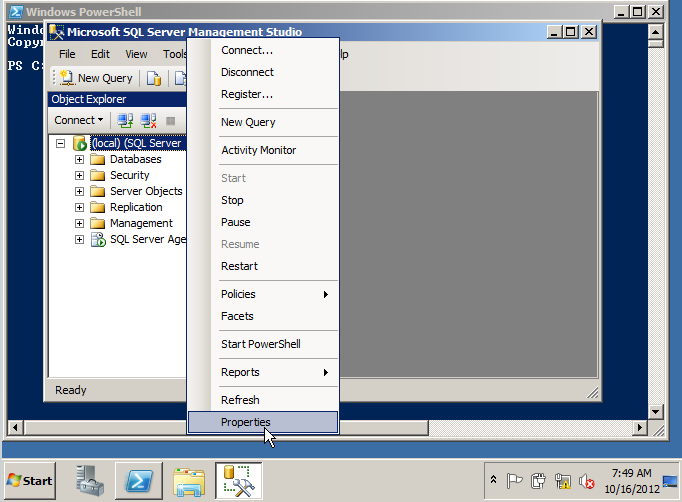Image resolution: width=682 pixels, height=502 pixels.
Task: Expand the Management folder
Action: pyautogui.click(x=79, y=224)
